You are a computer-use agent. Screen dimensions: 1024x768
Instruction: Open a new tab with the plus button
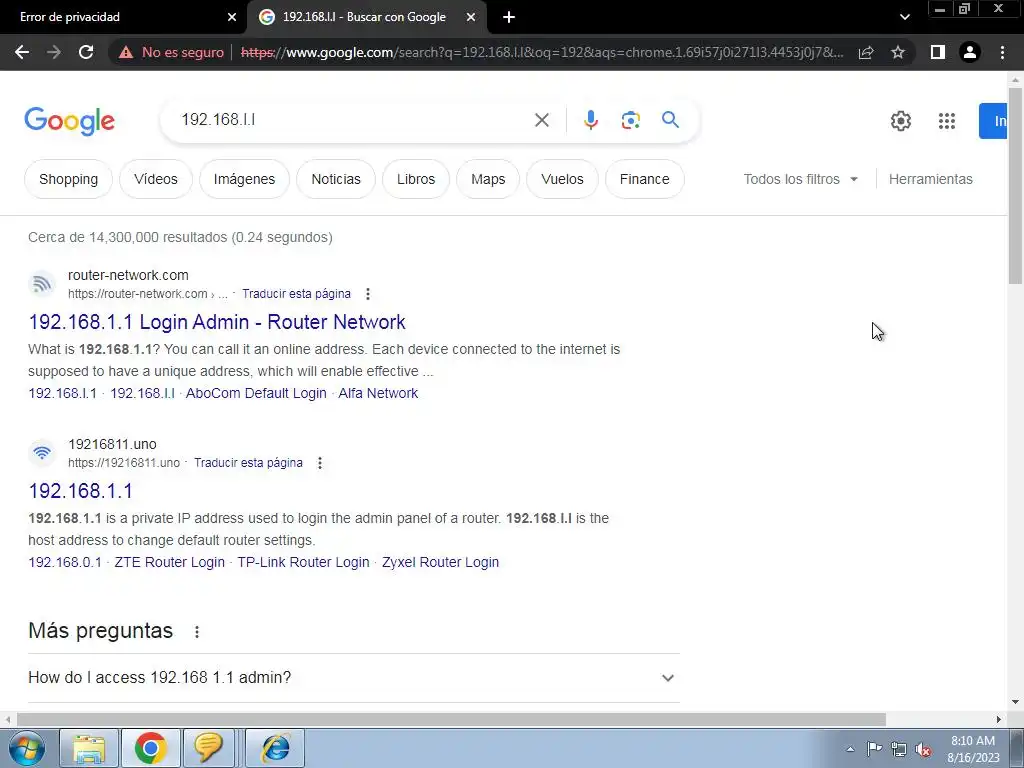pos(509,17)
